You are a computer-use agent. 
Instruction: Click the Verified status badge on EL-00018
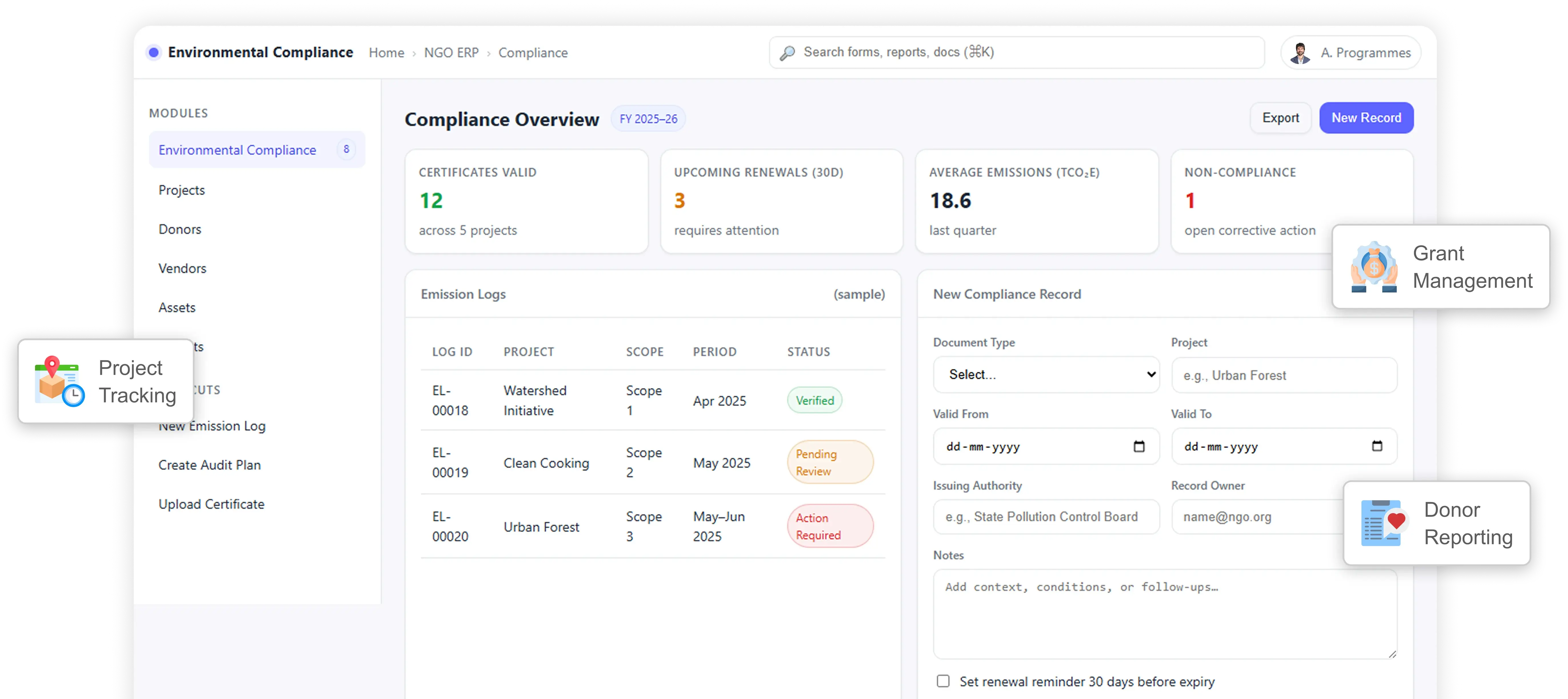tap(814, 400)
